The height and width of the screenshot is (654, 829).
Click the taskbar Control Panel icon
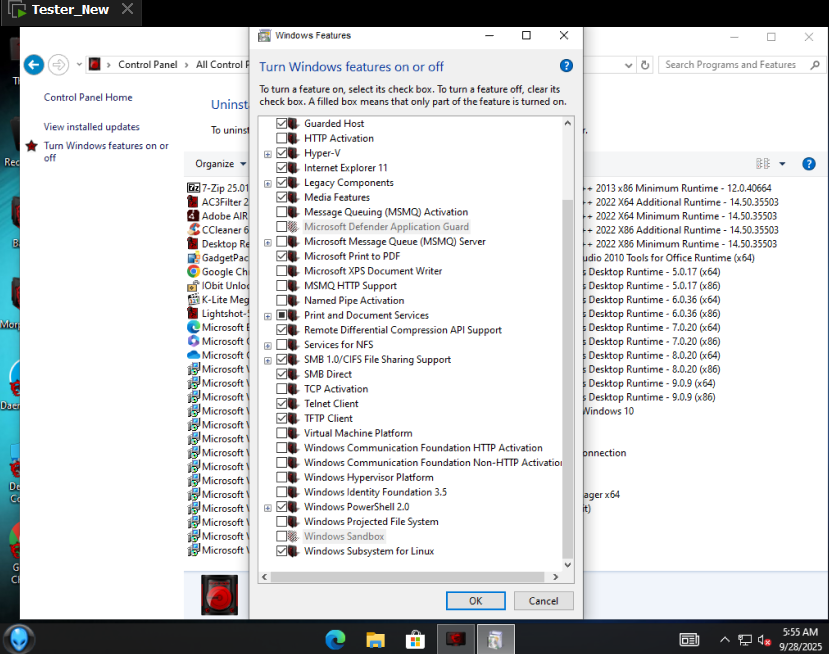click(455, 639)
